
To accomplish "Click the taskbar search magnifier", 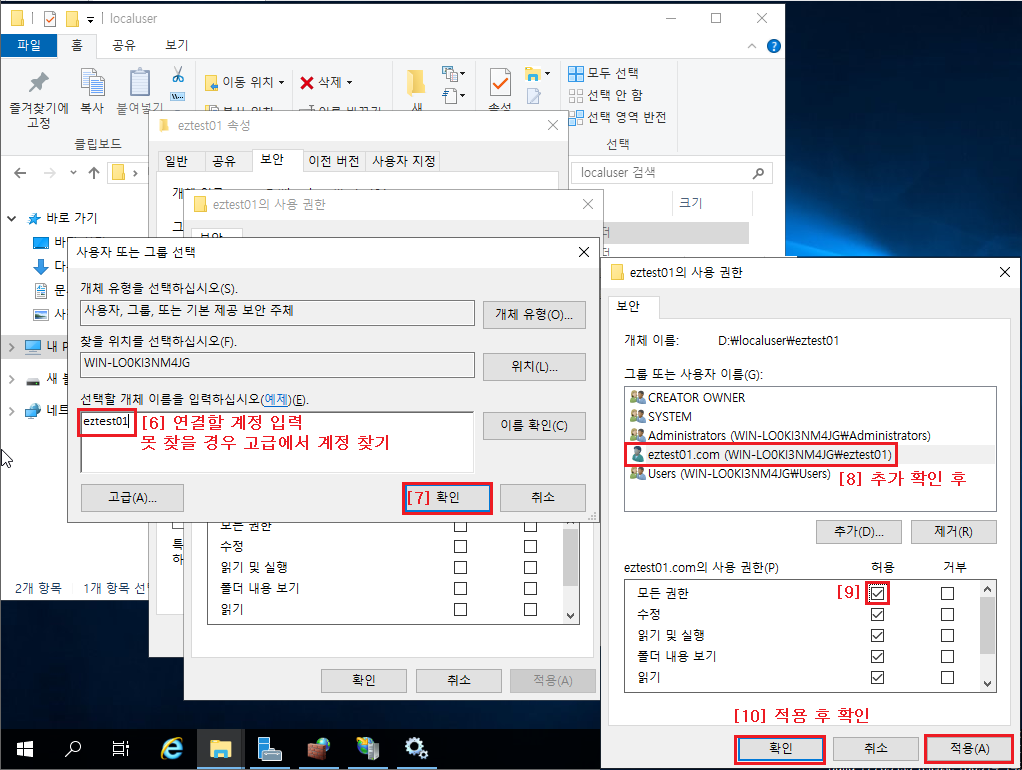I will (73, 748).
